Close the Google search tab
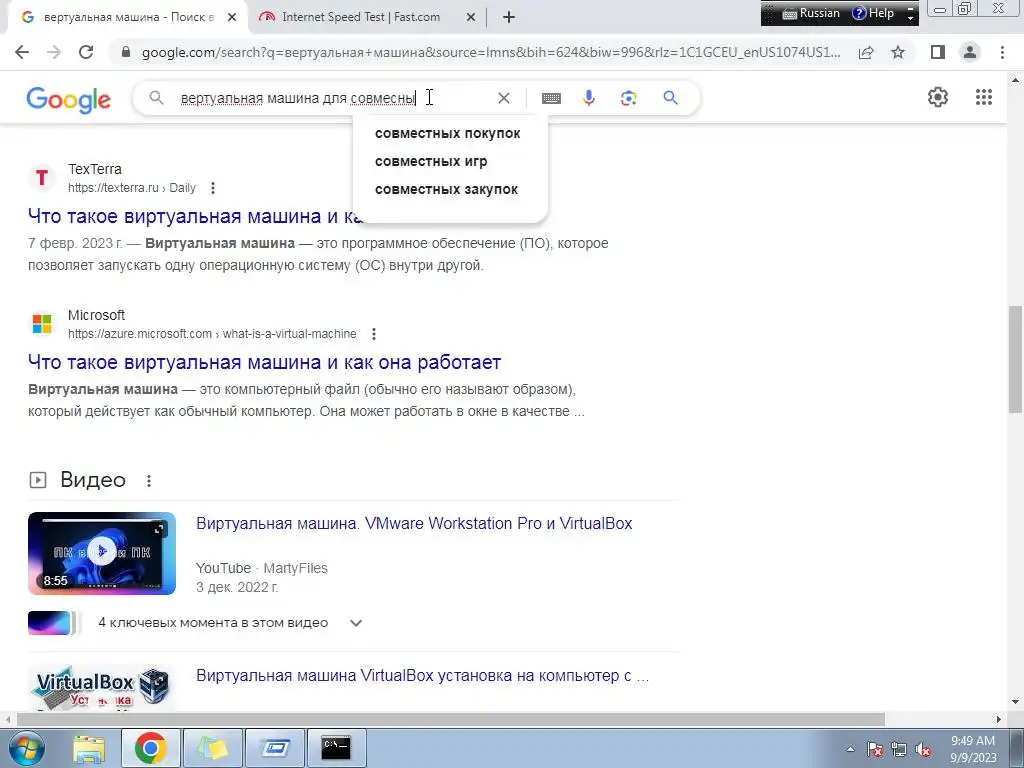 (232, 17)
